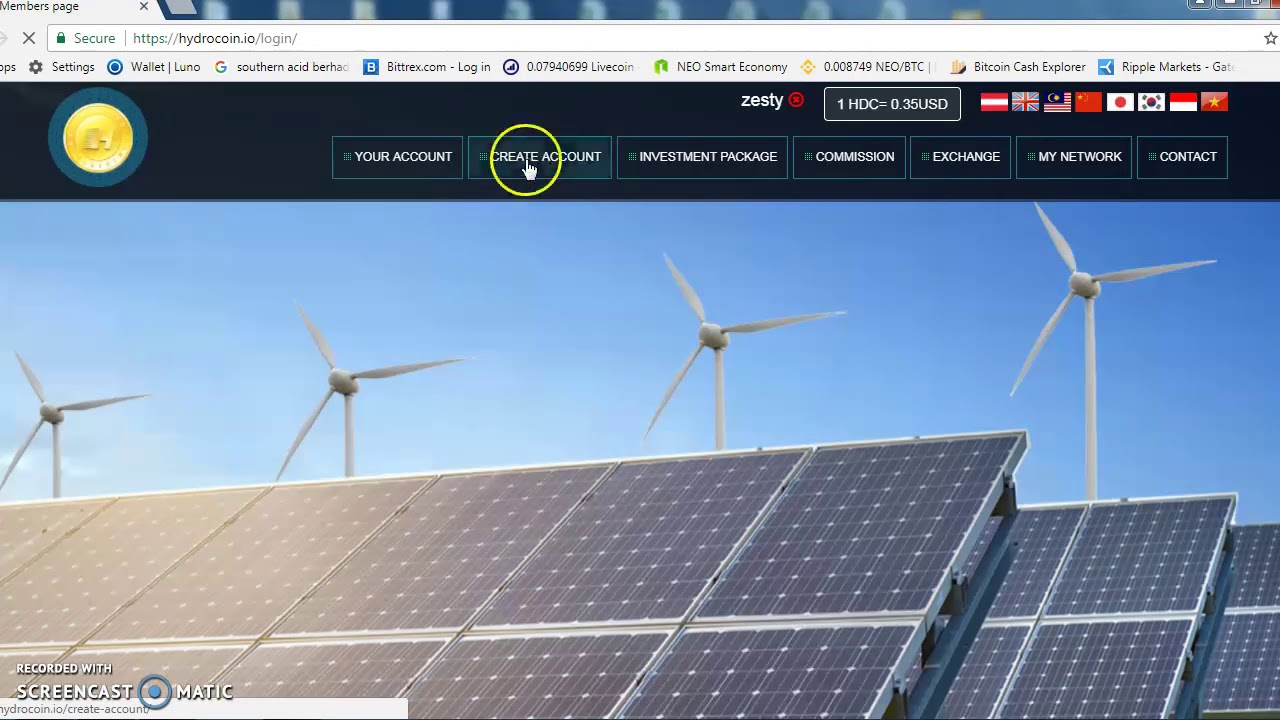The image size is (1280, 720).
Task: Open the Ripple Markets bookmark
Action: [x=1166, y=67]
